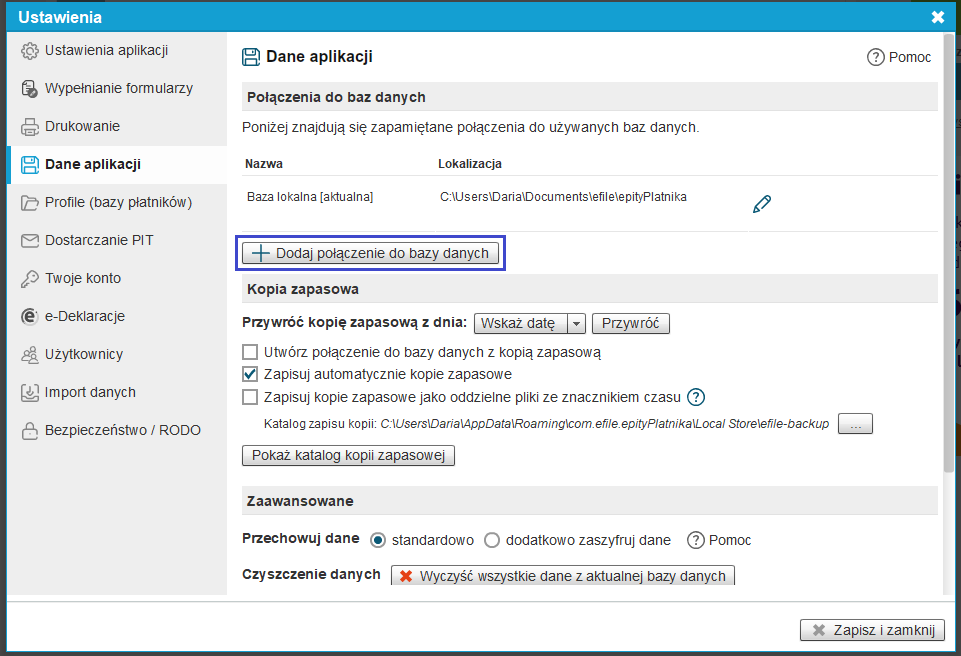Click the pencil edit icon for Baza lokalna
This screenshot has height=656, width=961.
tap(762, 204)
